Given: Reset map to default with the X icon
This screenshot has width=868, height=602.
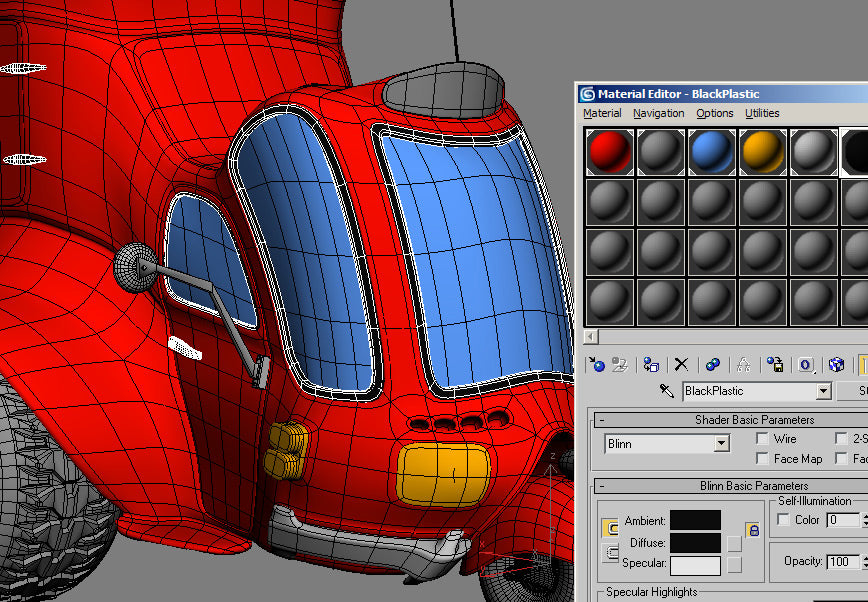Looking at the screenshot, I should click(681, 365).
